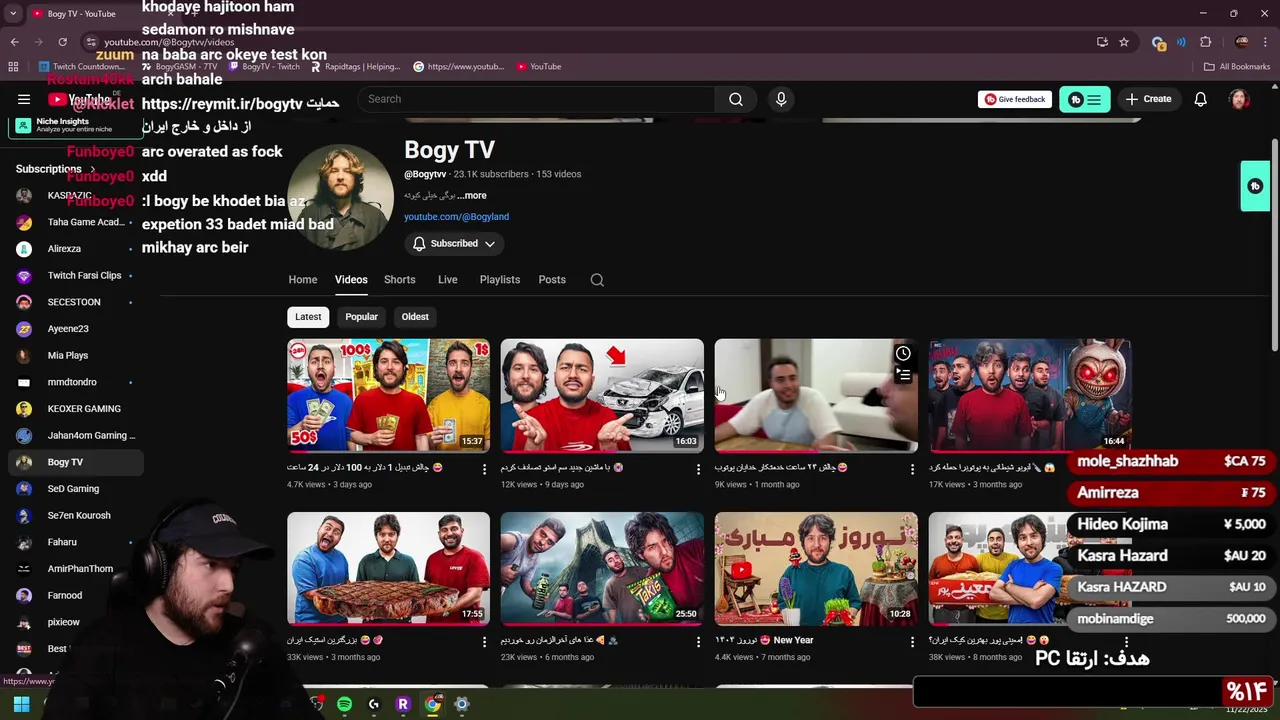Open the green TubeBuddy menu button in header

click(x=1085, y=99)
